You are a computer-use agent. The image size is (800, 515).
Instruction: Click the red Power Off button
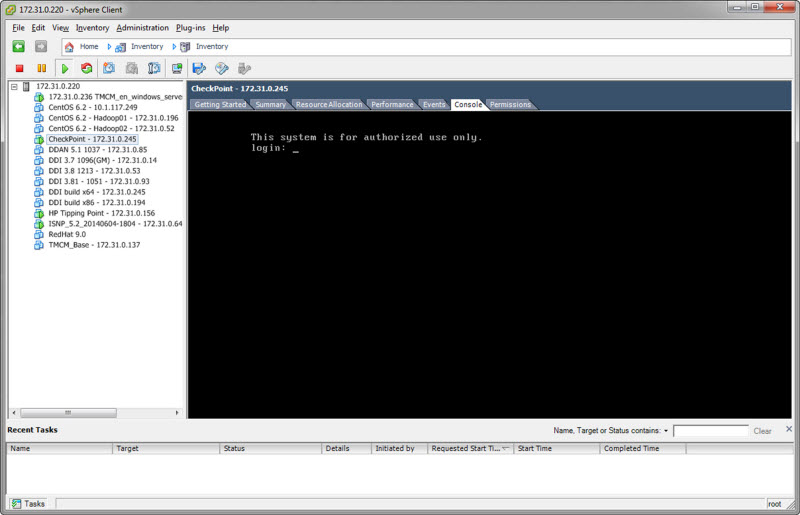[19, 68]
